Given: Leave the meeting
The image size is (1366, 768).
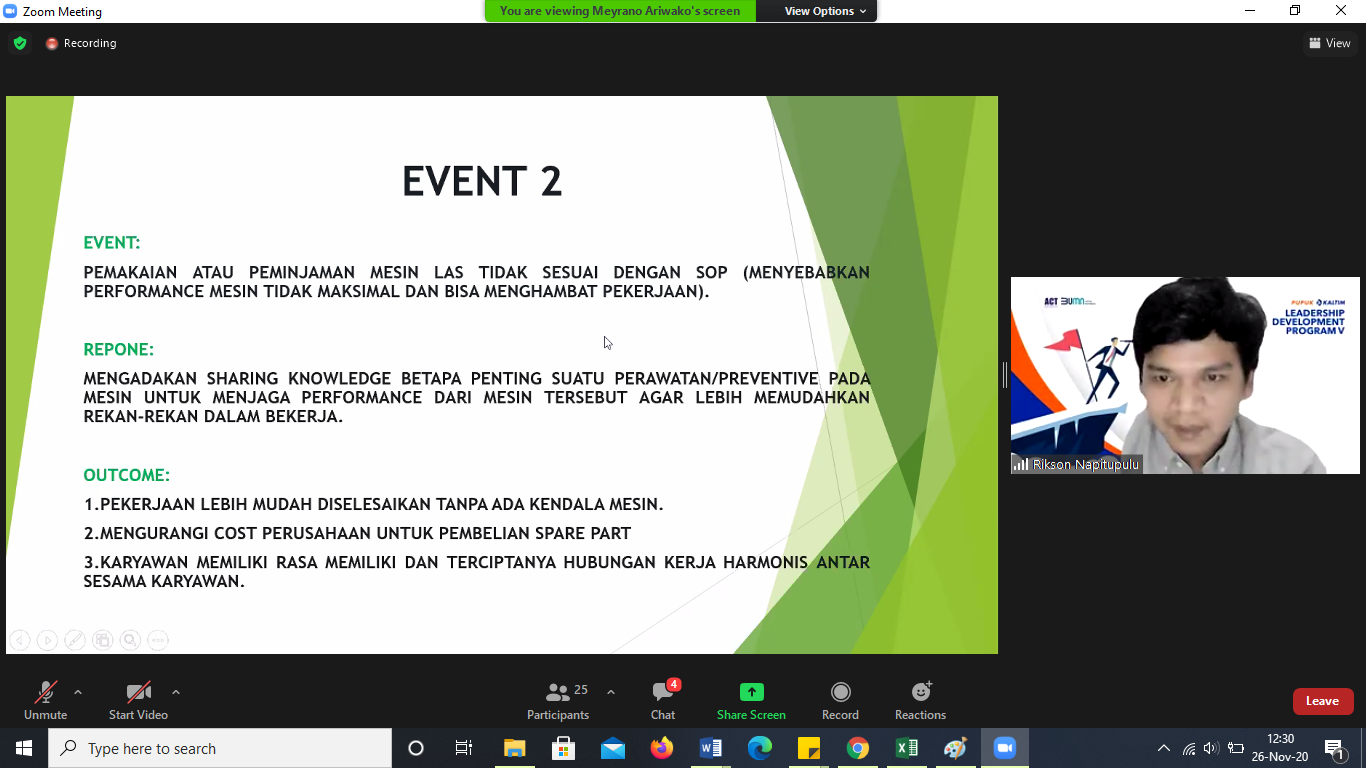Looking at the screenshot, I should tap(1322, 701).
